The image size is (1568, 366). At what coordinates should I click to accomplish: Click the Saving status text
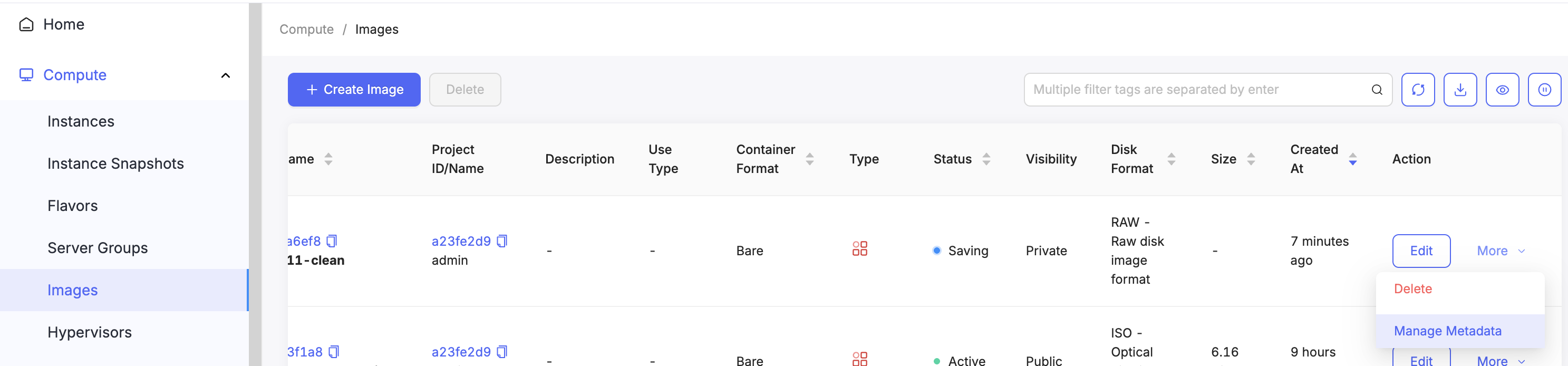coord(968,251)
